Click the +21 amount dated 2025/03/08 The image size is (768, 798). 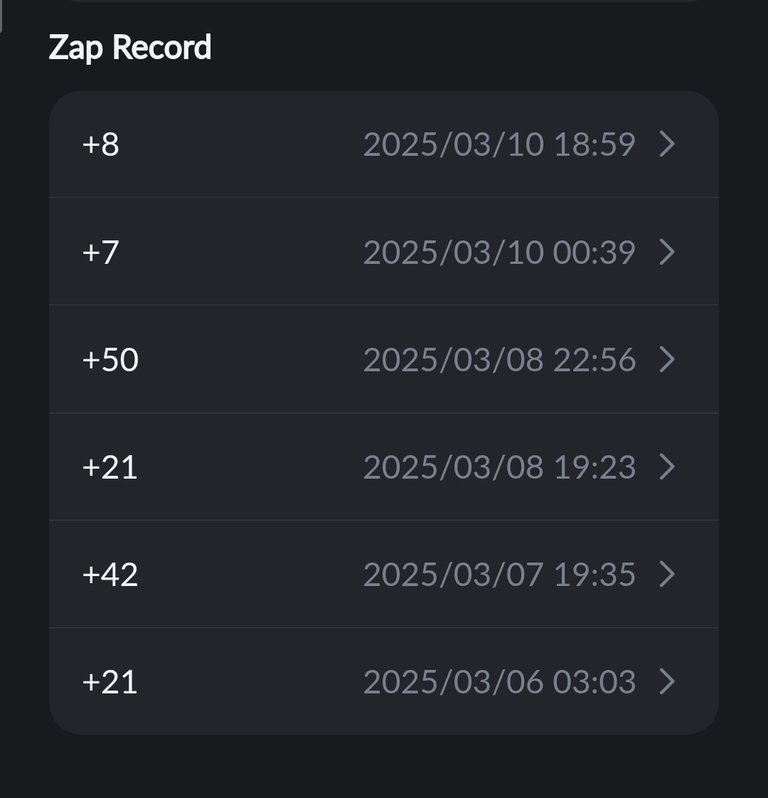[110, 467]
